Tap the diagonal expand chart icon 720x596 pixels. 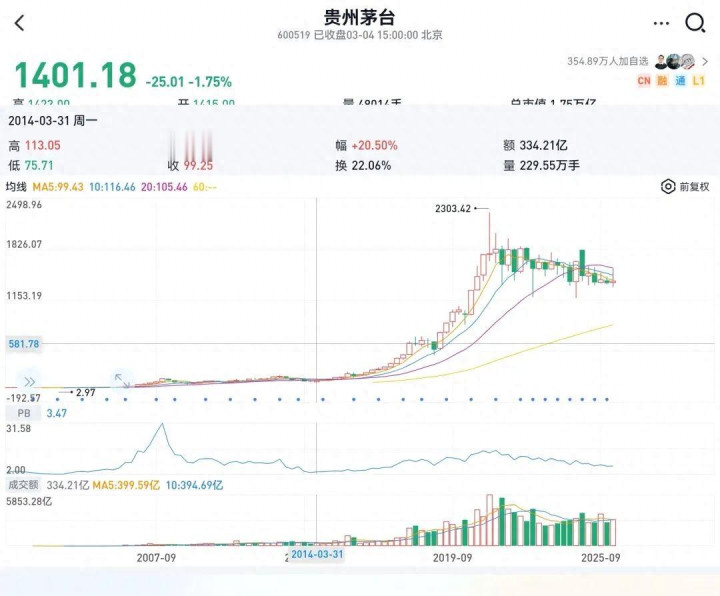pos(122,380)
